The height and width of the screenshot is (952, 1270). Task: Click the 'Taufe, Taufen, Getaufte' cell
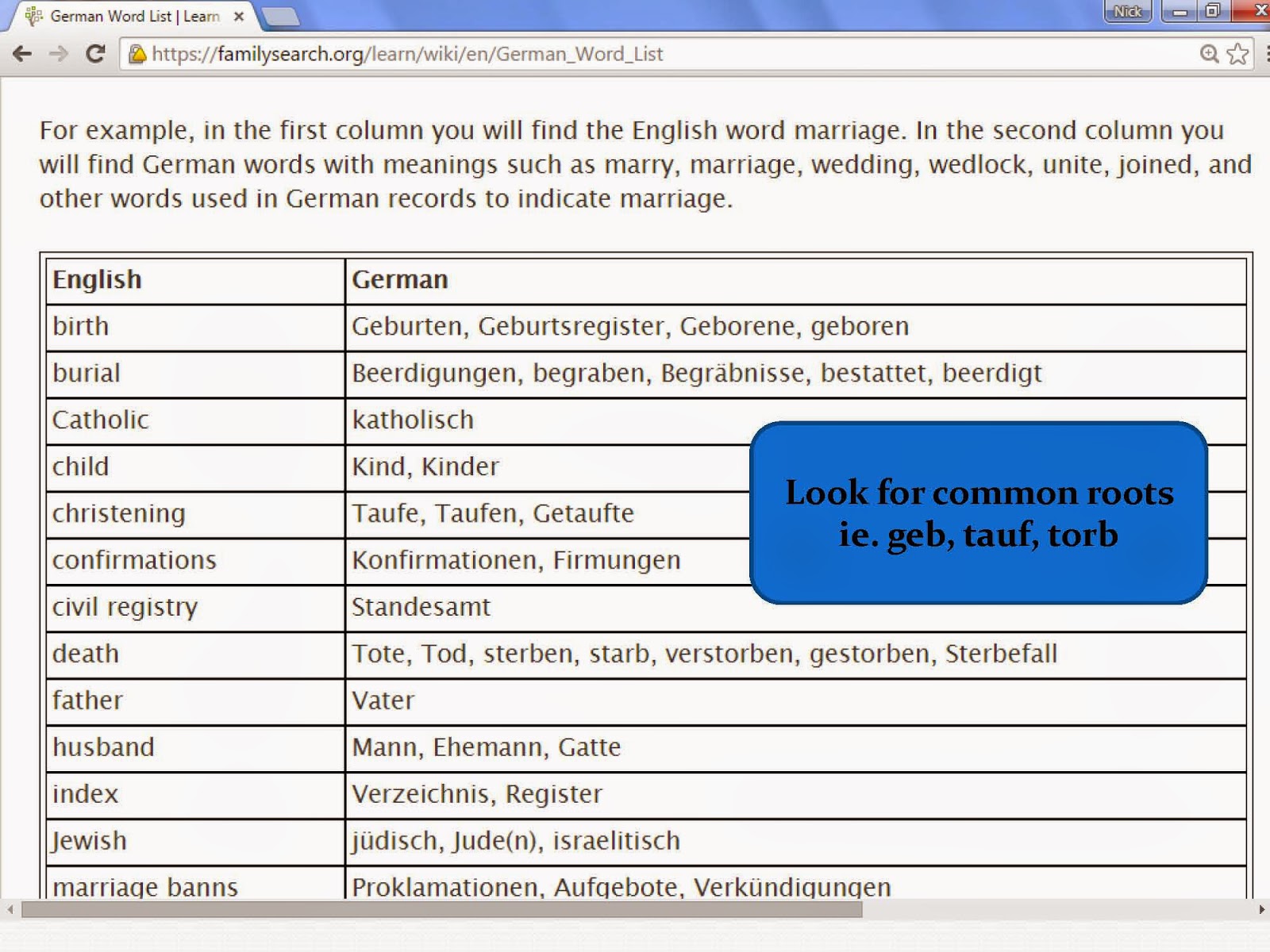pos(796,515)
